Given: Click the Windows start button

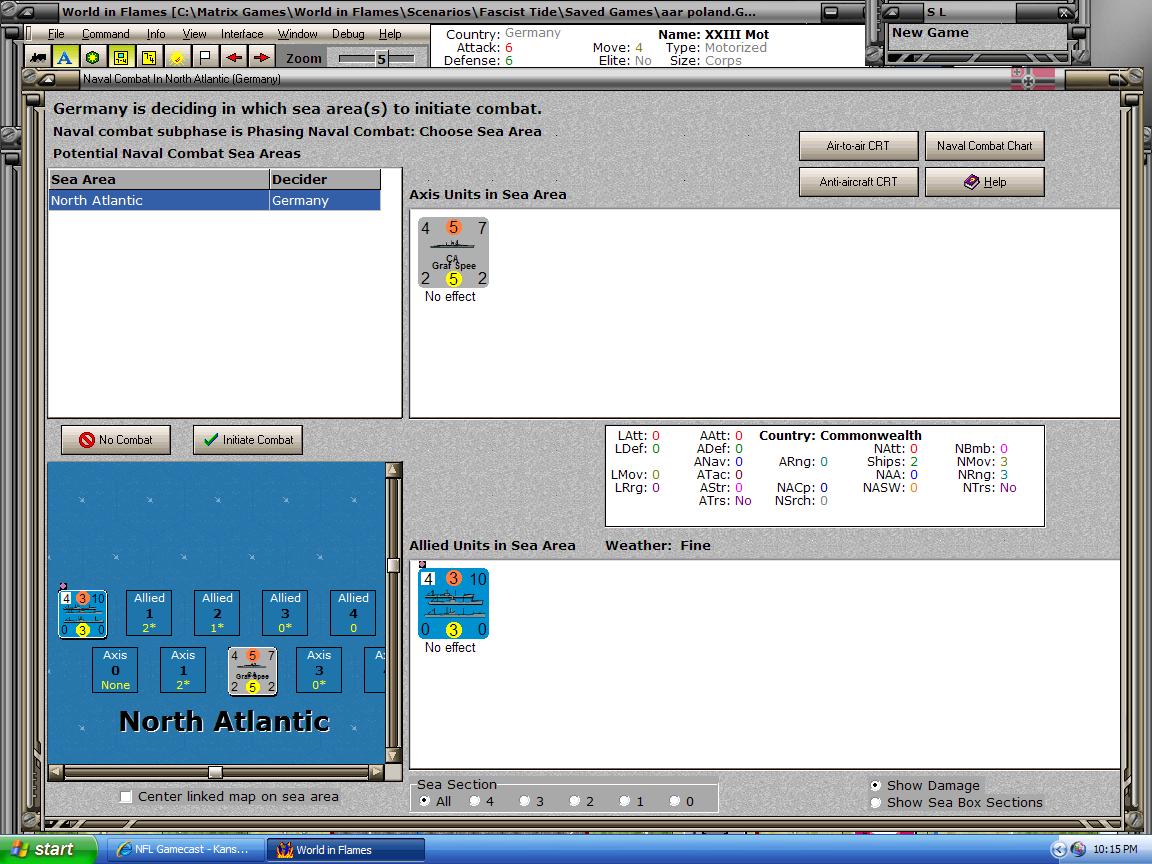Looking at the screenshot, I should click(48, 849).
